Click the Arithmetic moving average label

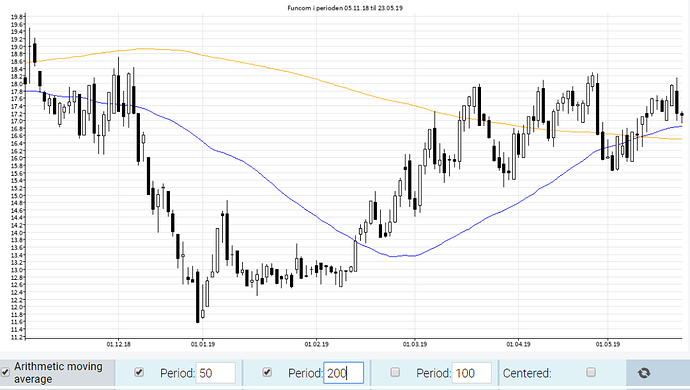coord(58,373)
